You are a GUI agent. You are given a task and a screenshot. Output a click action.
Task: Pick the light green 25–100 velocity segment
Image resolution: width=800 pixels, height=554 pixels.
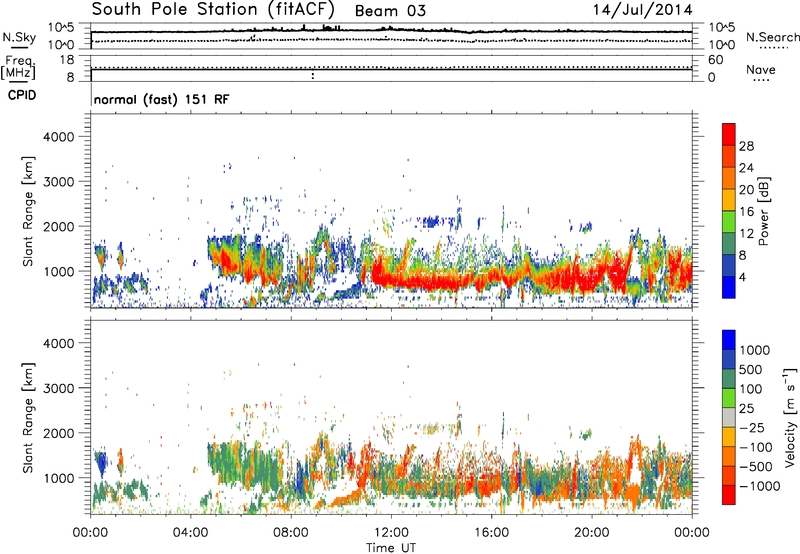(x=729, y=398)
